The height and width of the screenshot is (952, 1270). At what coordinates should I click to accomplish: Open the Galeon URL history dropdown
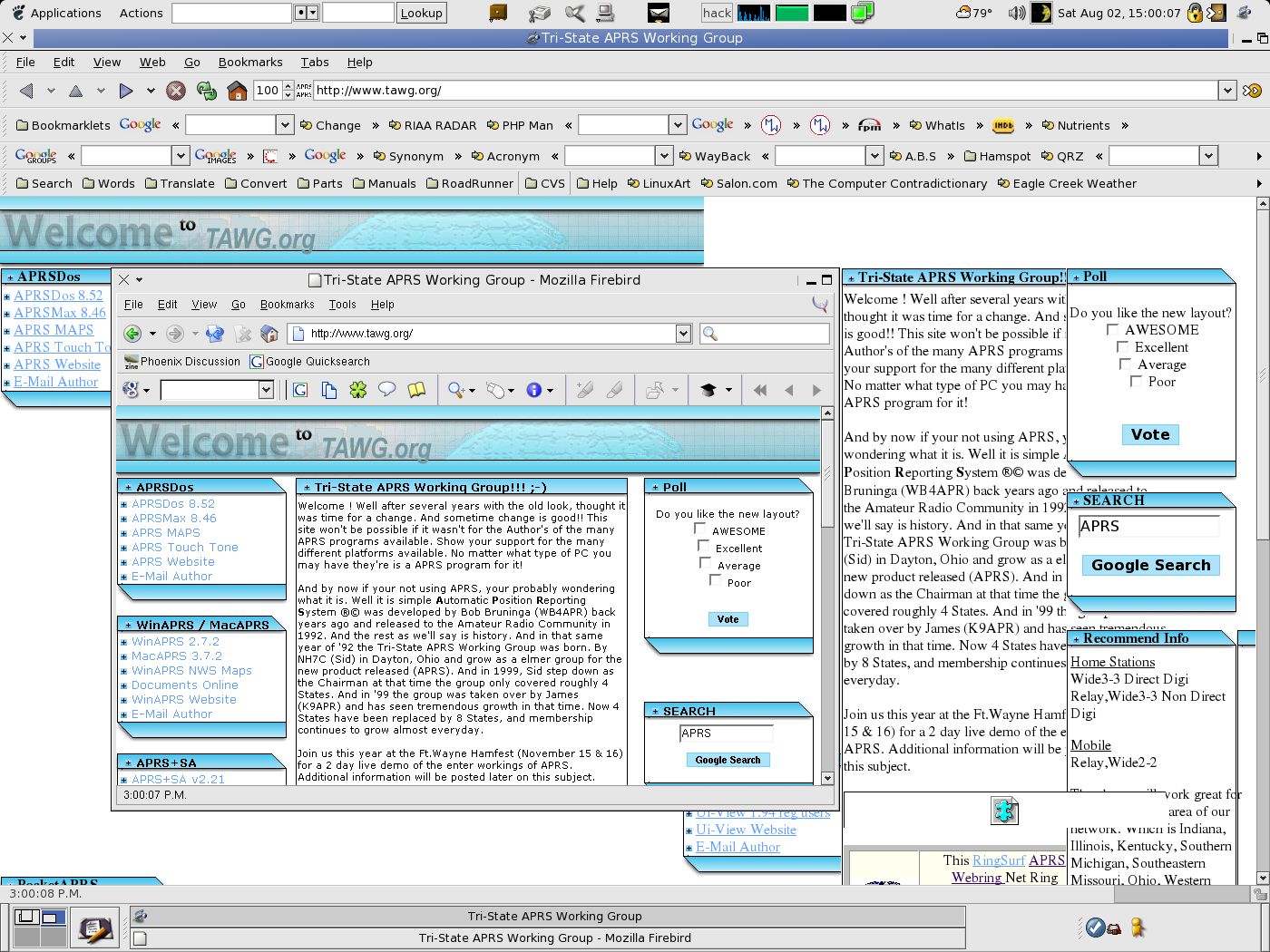1227,91
